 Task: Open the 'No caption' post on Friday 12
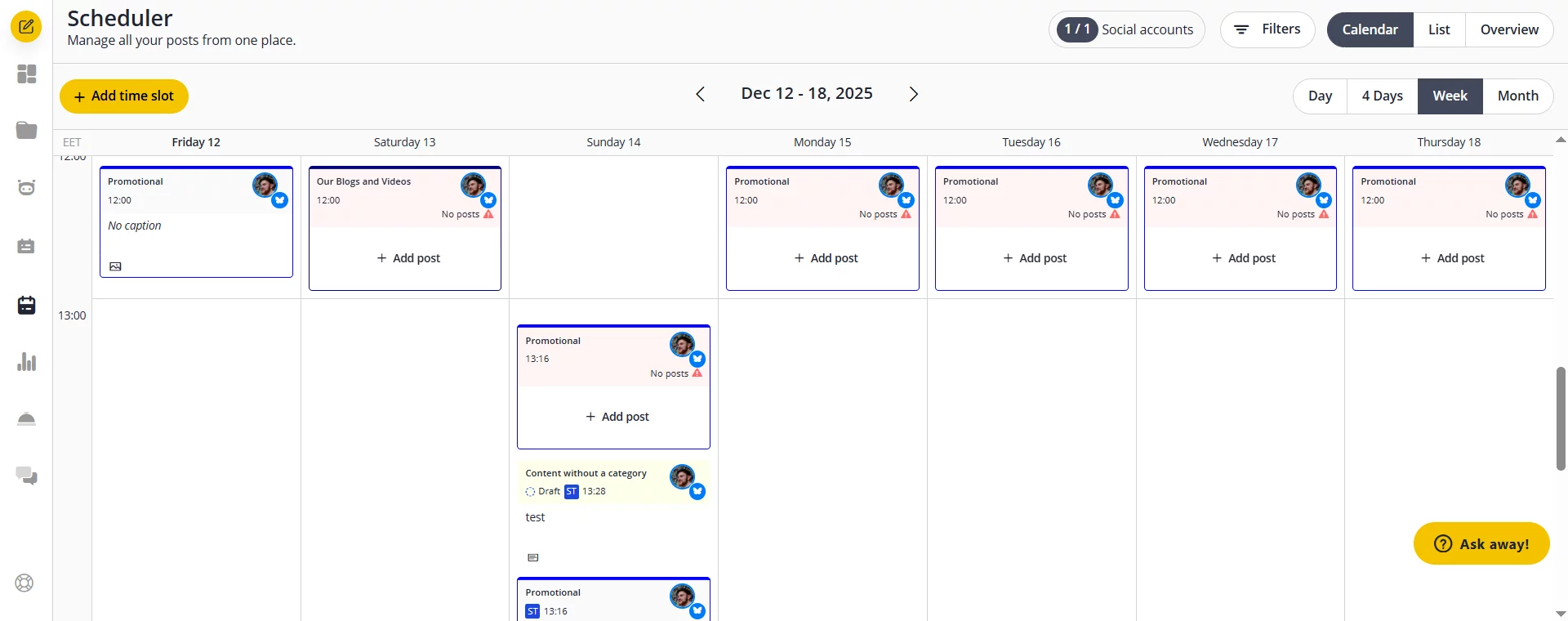(x=135, y=226)
